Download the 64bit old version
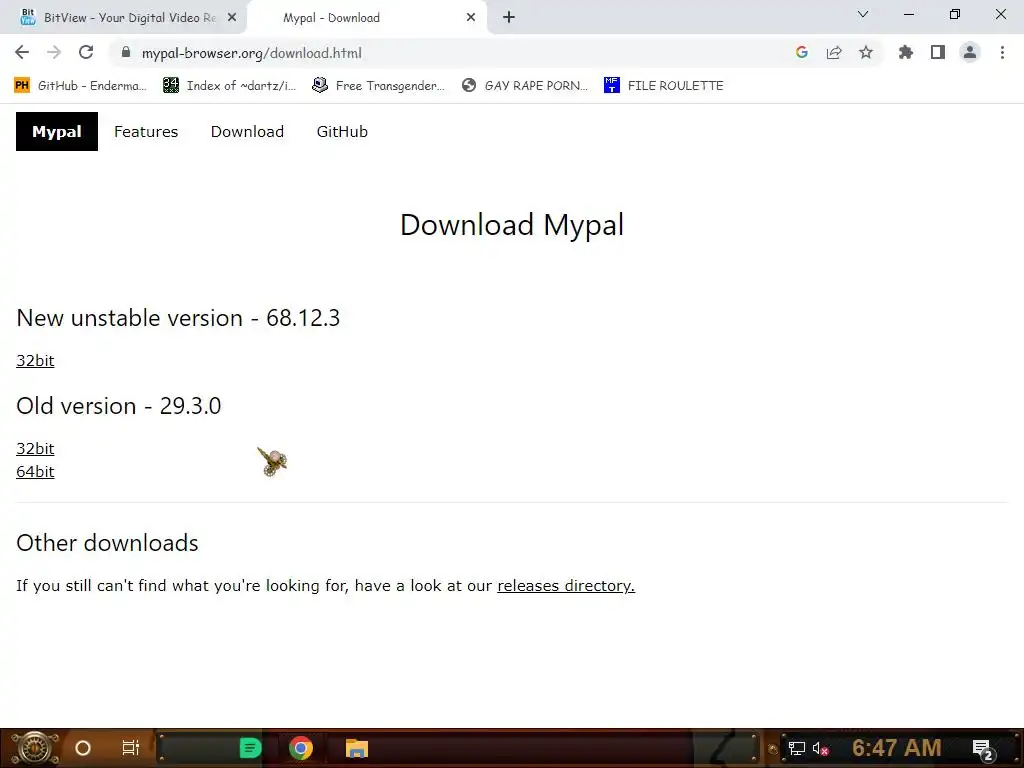The image size is (1024, 768). tap(35, 472)
